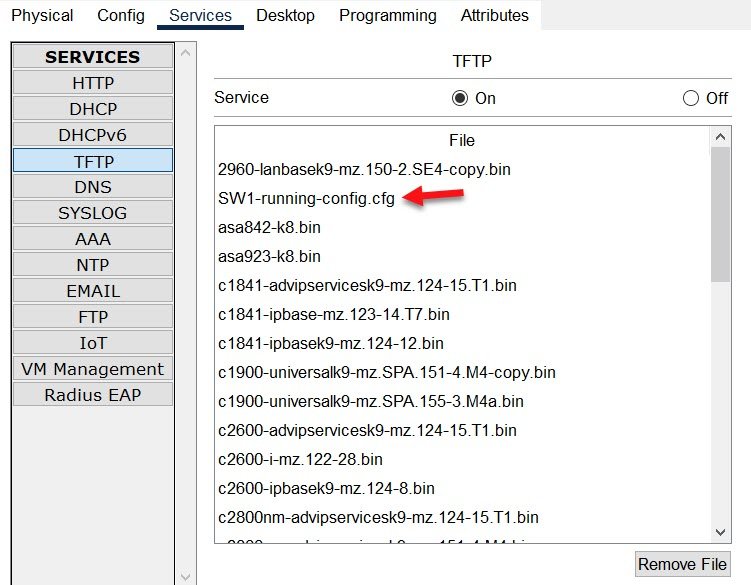751x585 pixels.
Task: Select the TFTP service
Action: point(93,161)
